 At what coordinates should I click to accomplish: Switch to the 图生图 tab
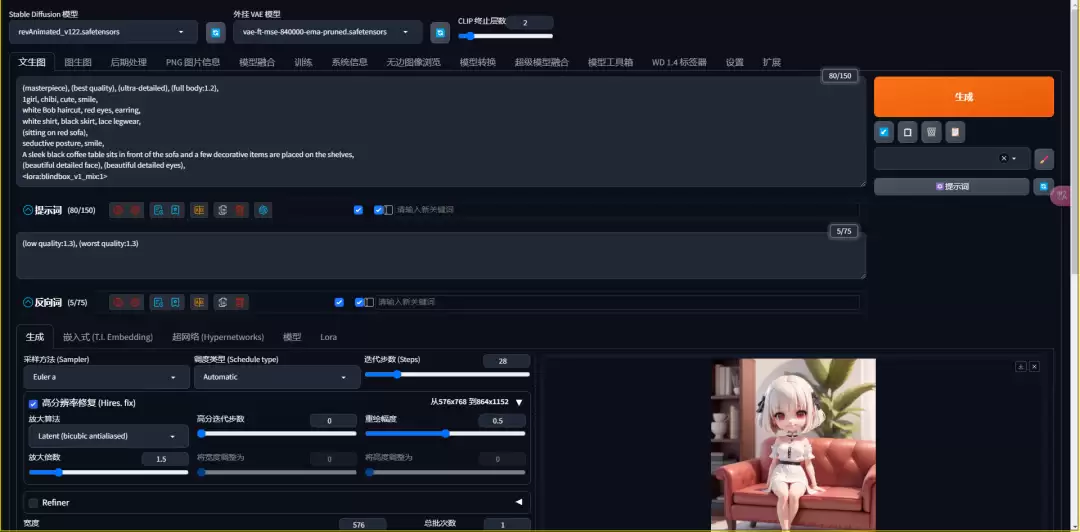tap(78, 62)
